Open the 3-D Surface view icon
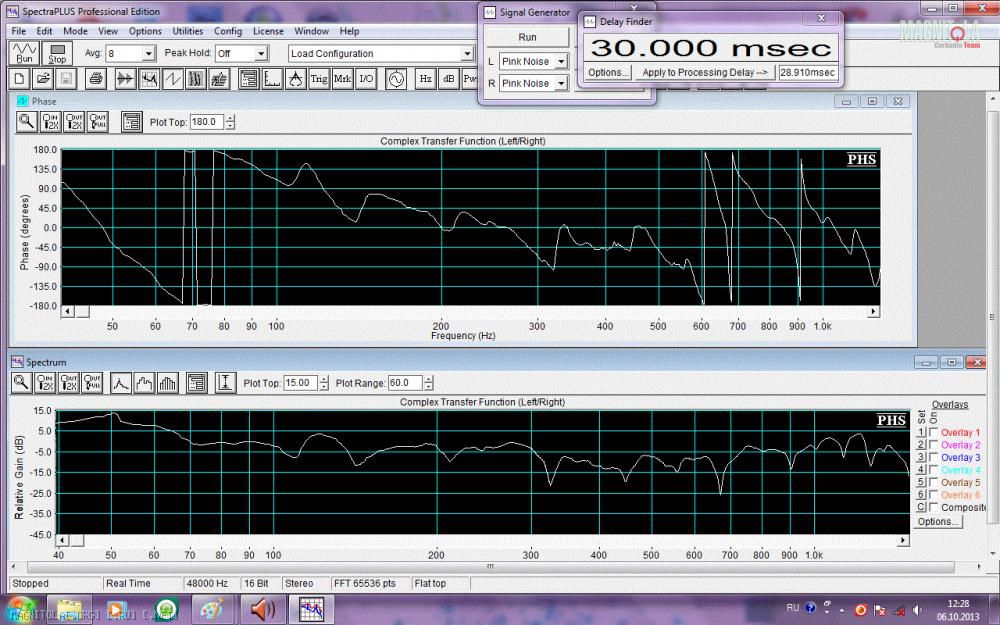The width and height of the screenshot is (1000, 625). click(220, 79)
